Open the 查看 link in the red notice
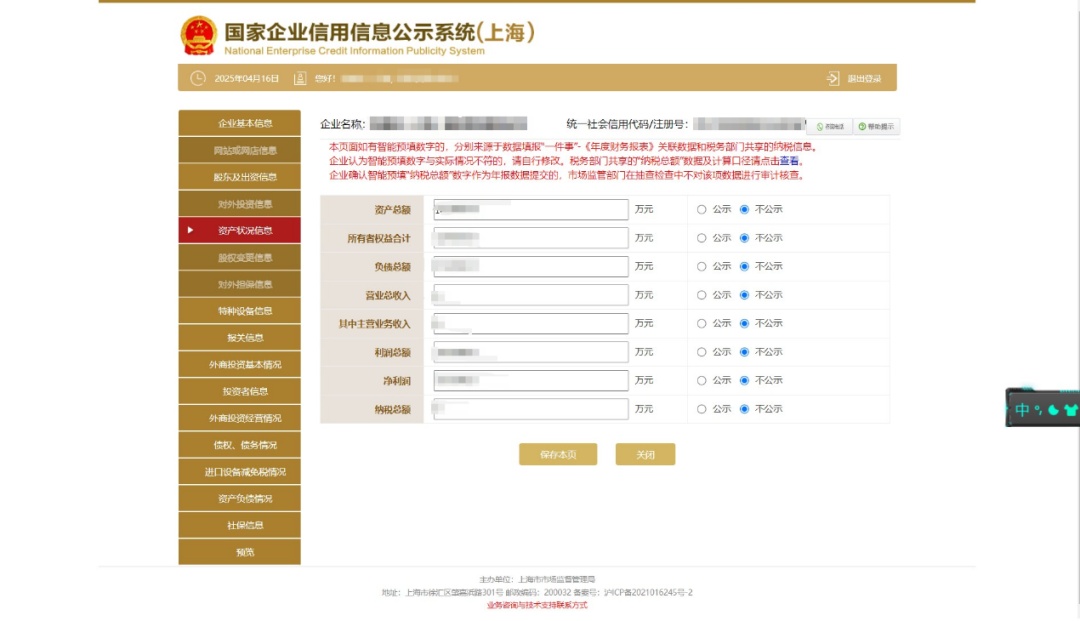Screen dimensions: 1080x621 (x=789, y=161)
